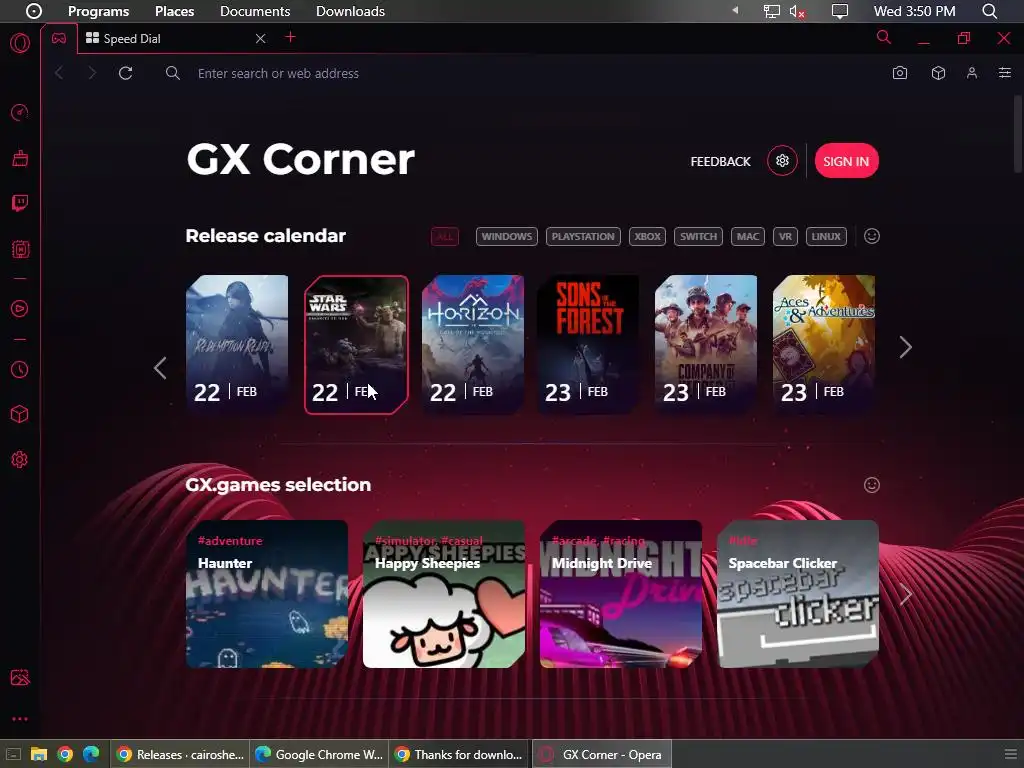The width and height of the screenshot is (1024, 768).
Task: Click the SIGN IN button
Action: point(846,161)
